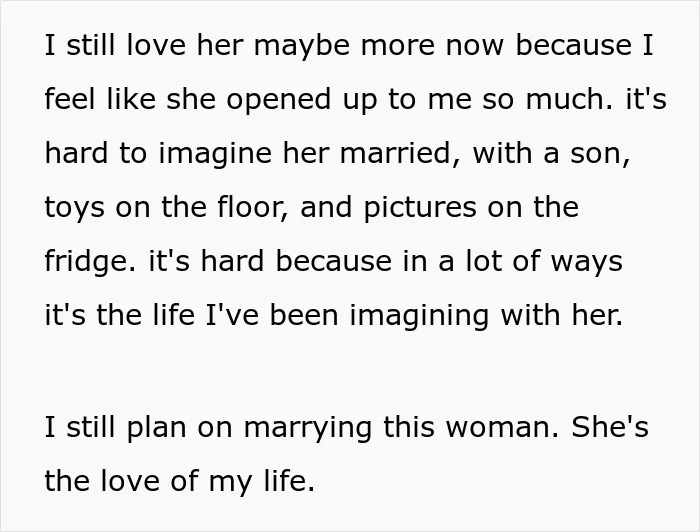
Task: Click on the word "pictures"
Action: [420, 208]
